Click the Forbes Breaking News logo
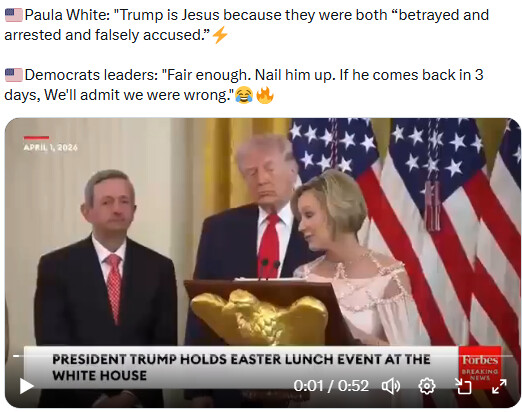Screen dimensions: 522x412 pyautogui.click(x=480, y=367)
